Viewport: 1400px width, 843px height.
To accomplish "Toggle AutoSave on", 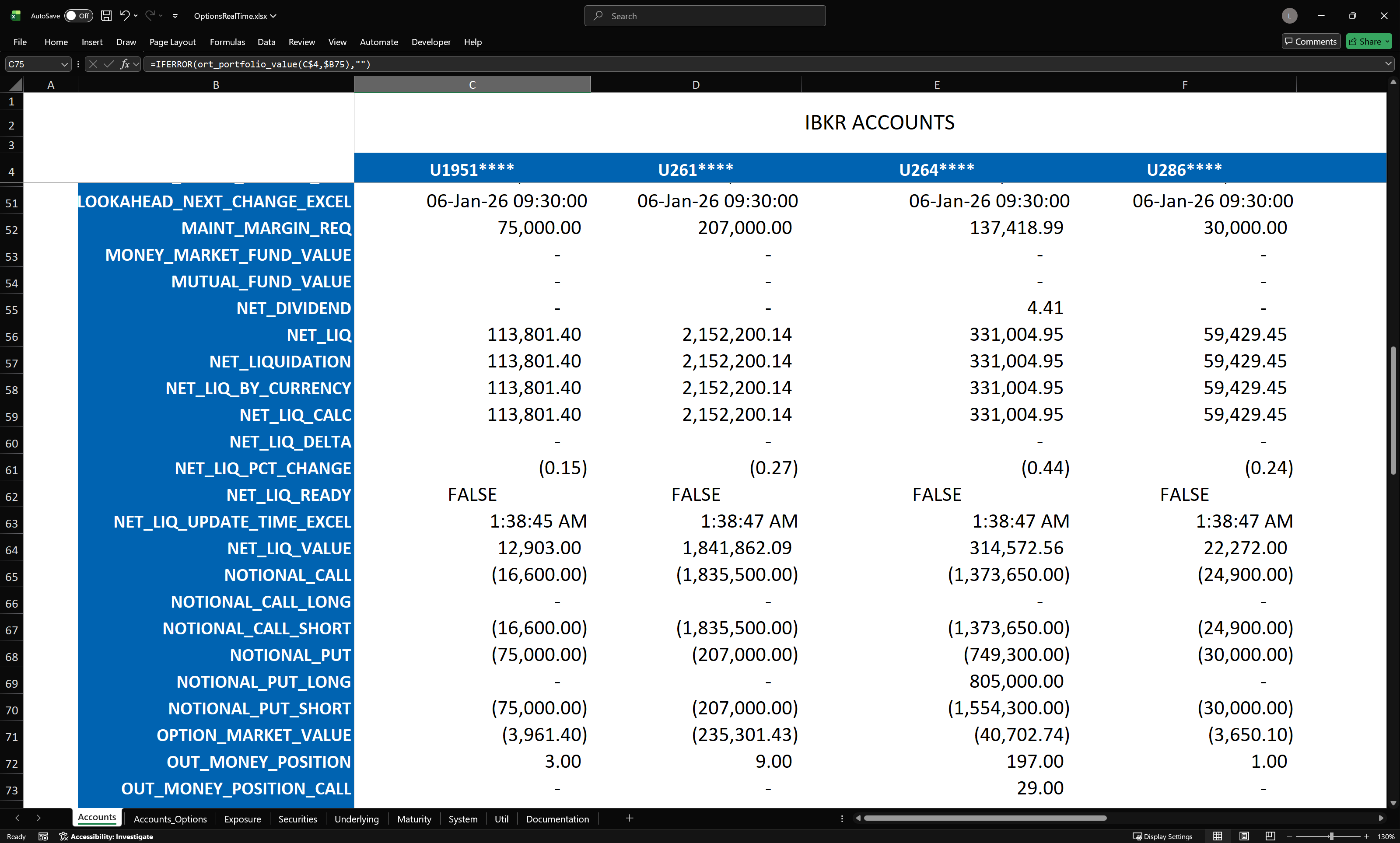I will click(x=78, y=16).
